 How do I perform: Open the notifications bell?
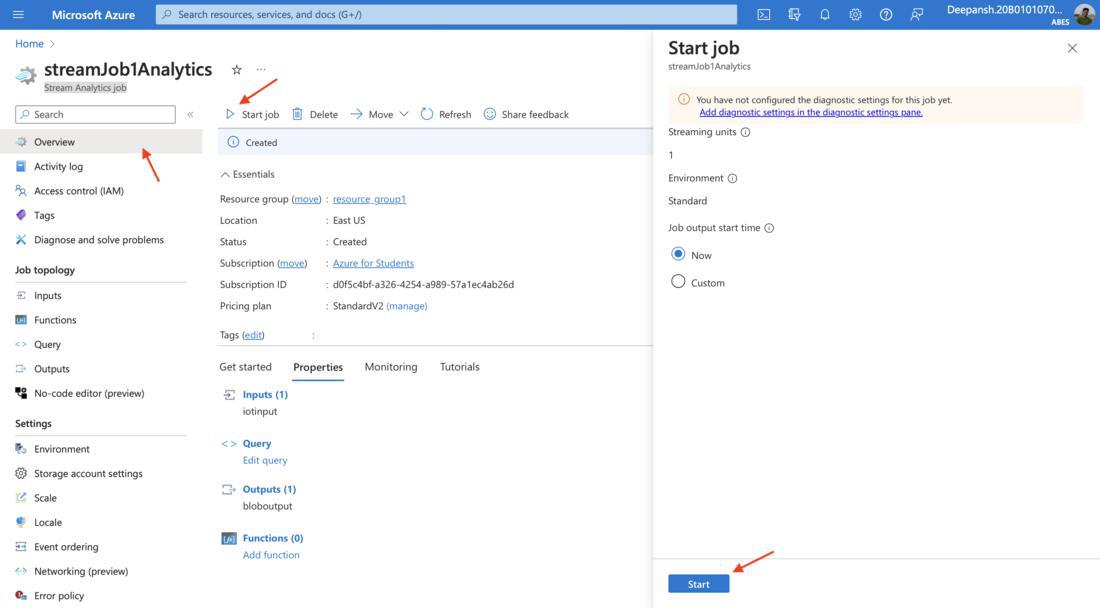(824, 14)
